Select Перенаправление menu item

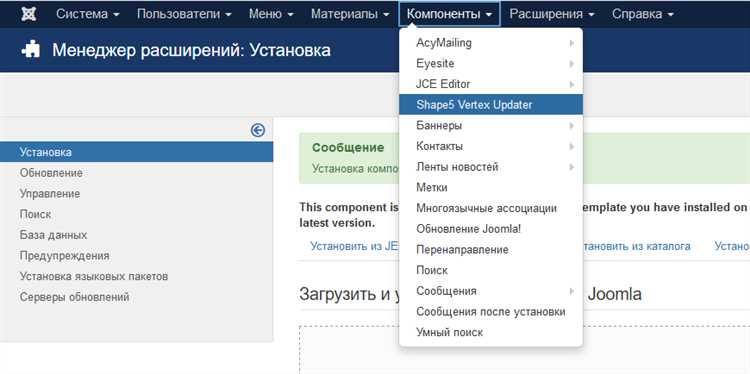[x=491, y=250]
